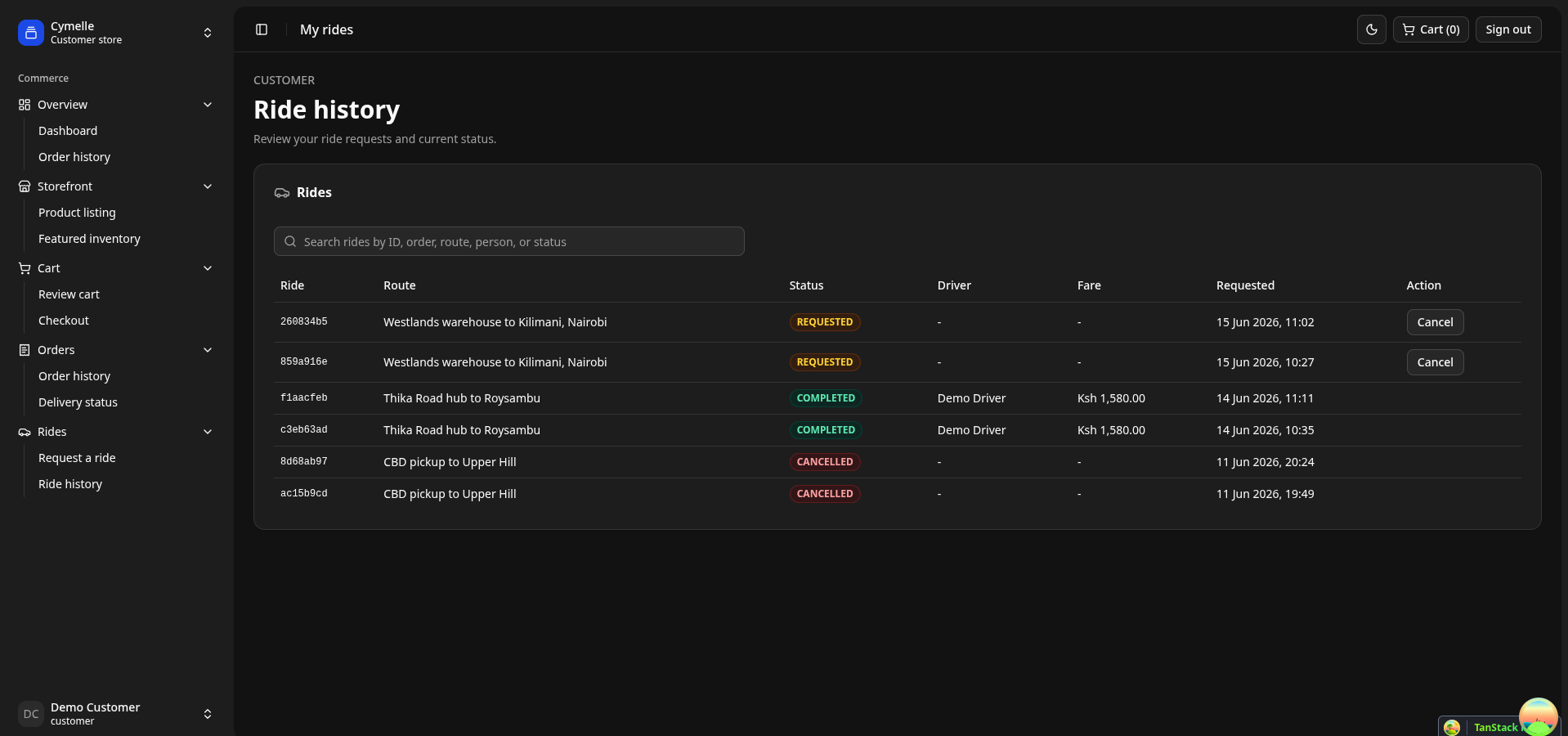Go to Request a ride
Screen dimensions: 1568x736
[x=77, y=458]
